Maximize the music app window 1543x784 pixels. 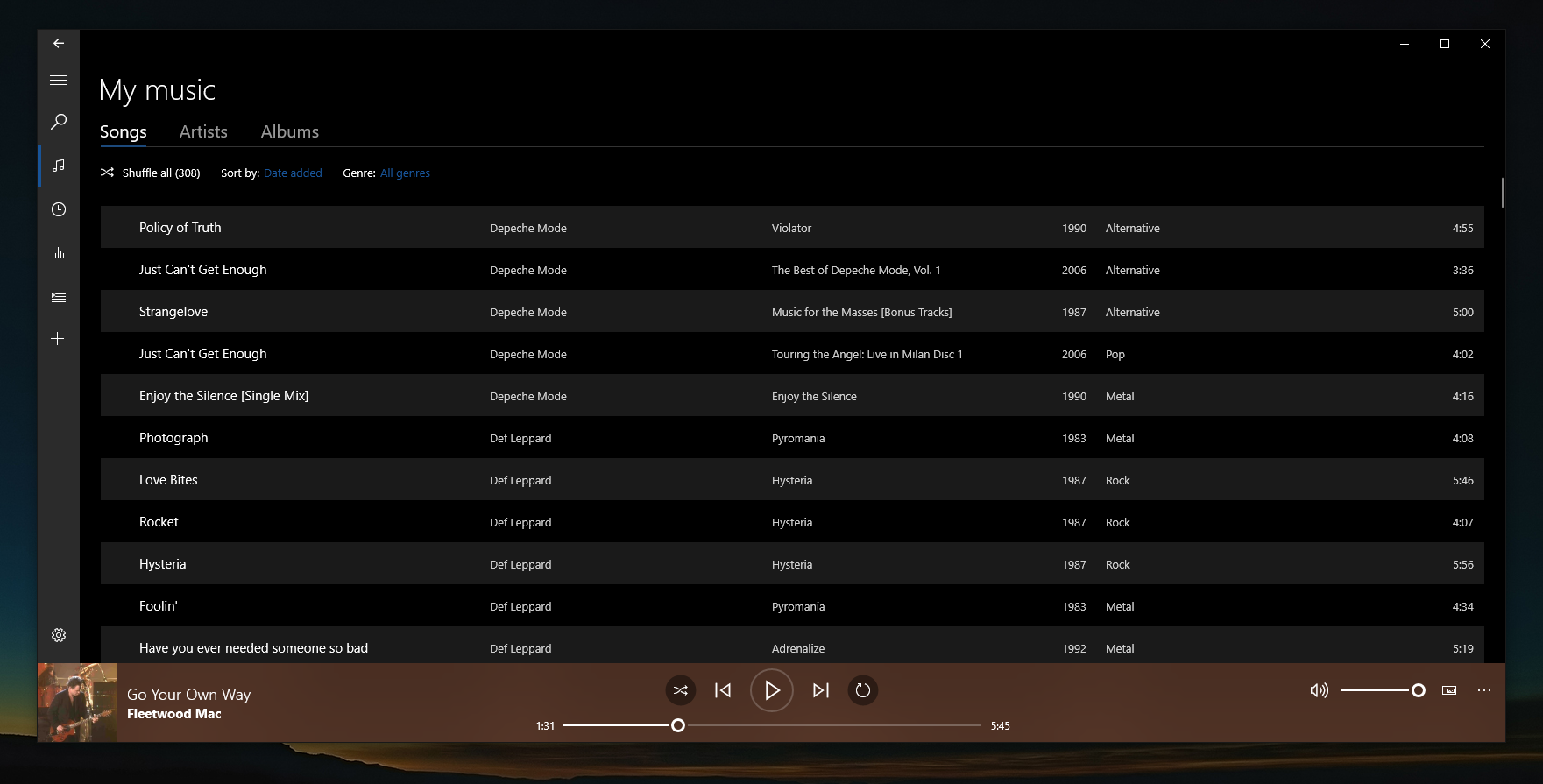coord(1445,44)
